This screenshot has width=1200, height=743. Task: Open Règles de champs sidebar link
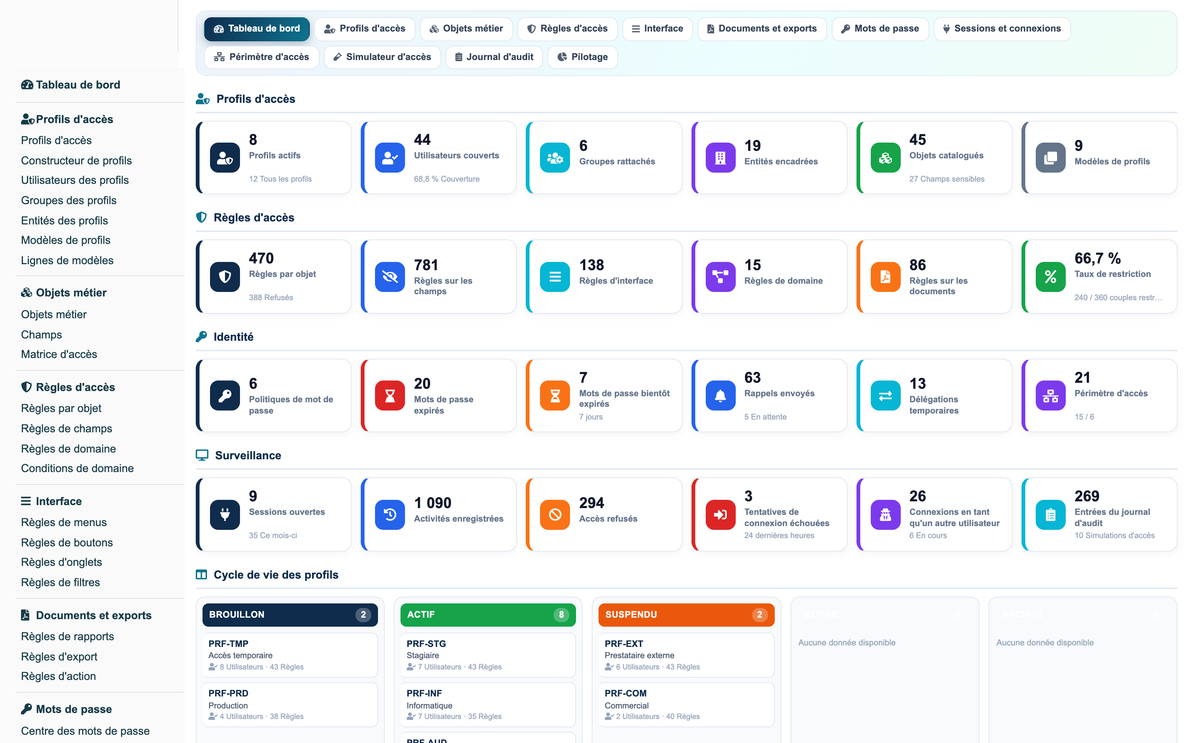tap(67, 428)
